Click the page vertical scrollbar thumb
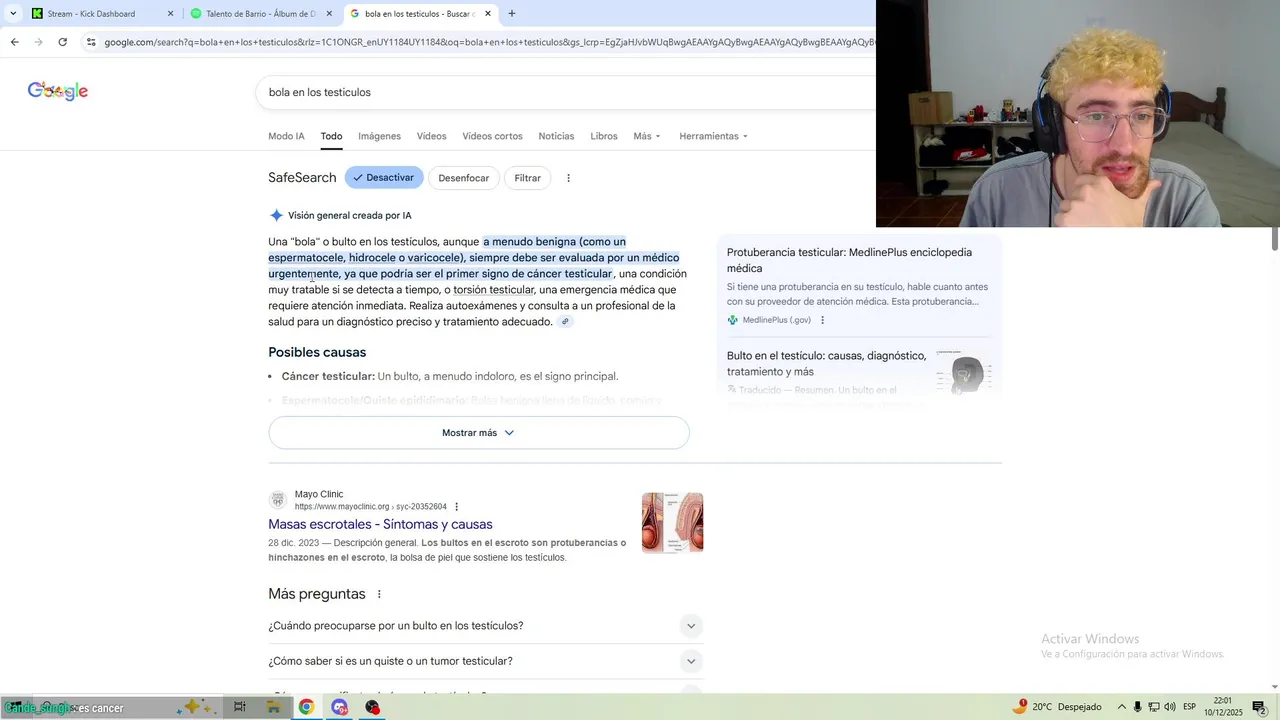This screenshot has height=720, width=1280. (1275, 239)
